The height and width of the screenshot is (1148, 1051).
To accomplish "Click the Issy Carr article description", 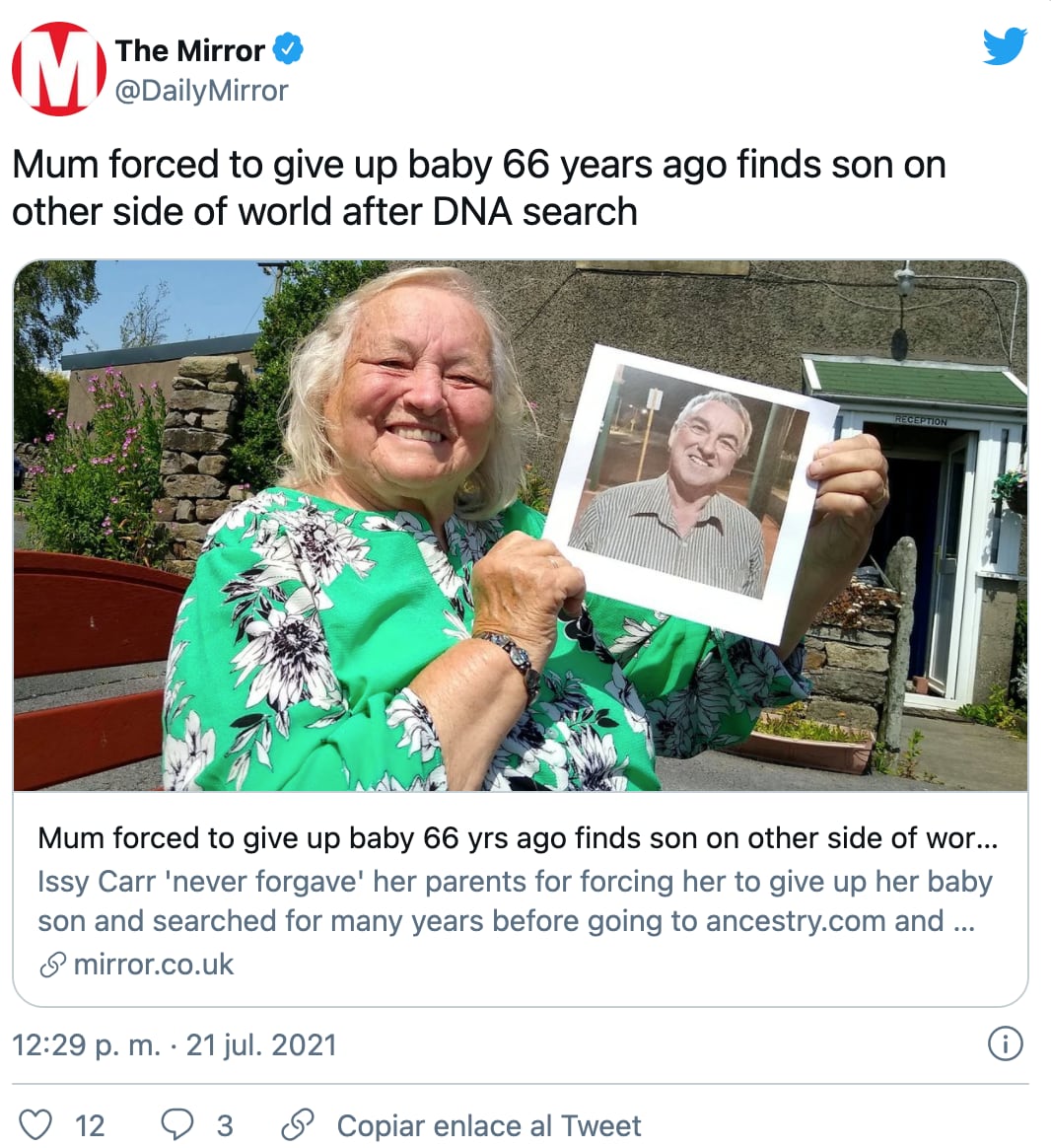I will click(x=515, y=900).
